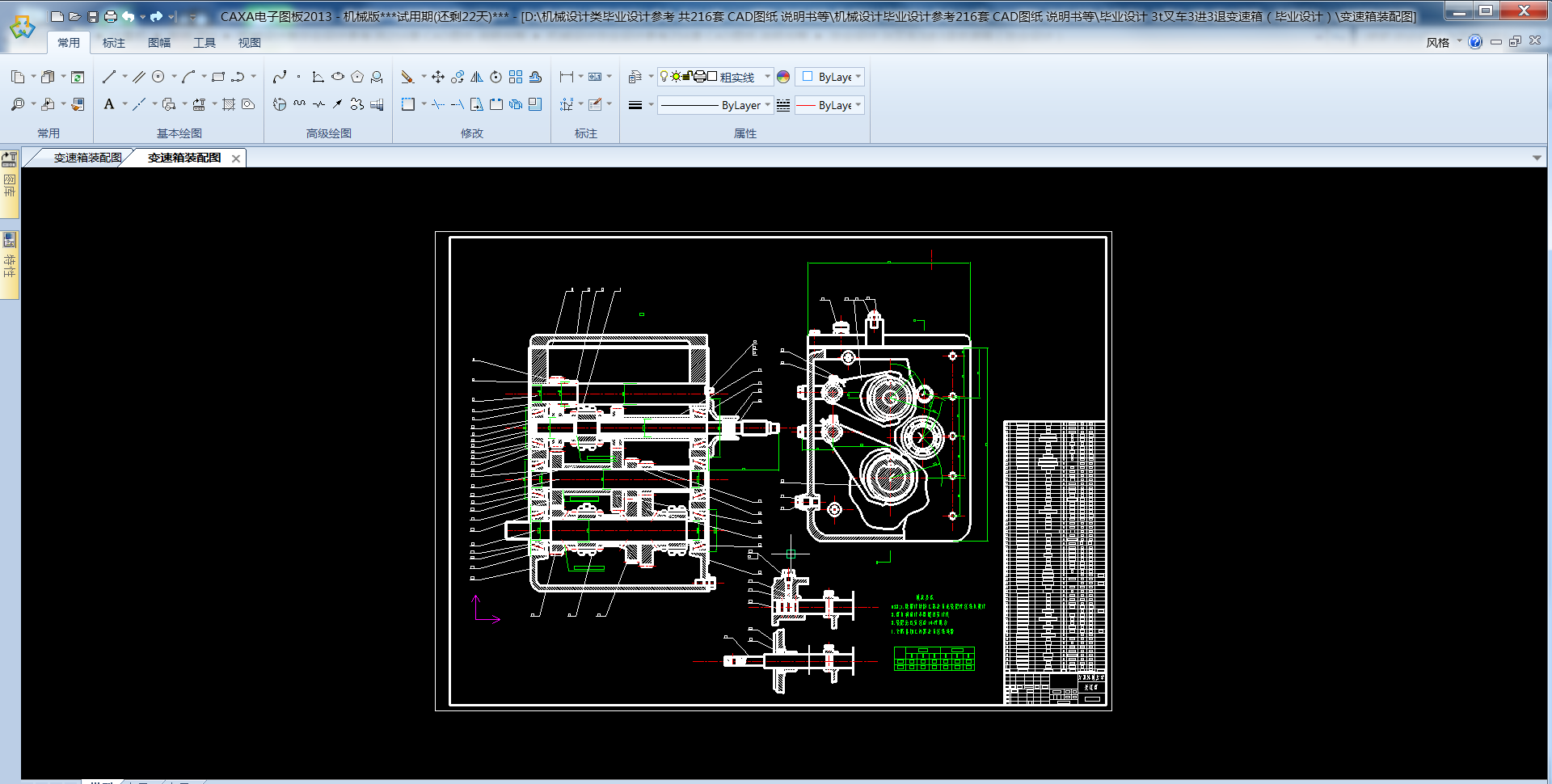1552x784 pixels.
Task: Select the Mirror tool in Modify group
Action: pos(477,77)
